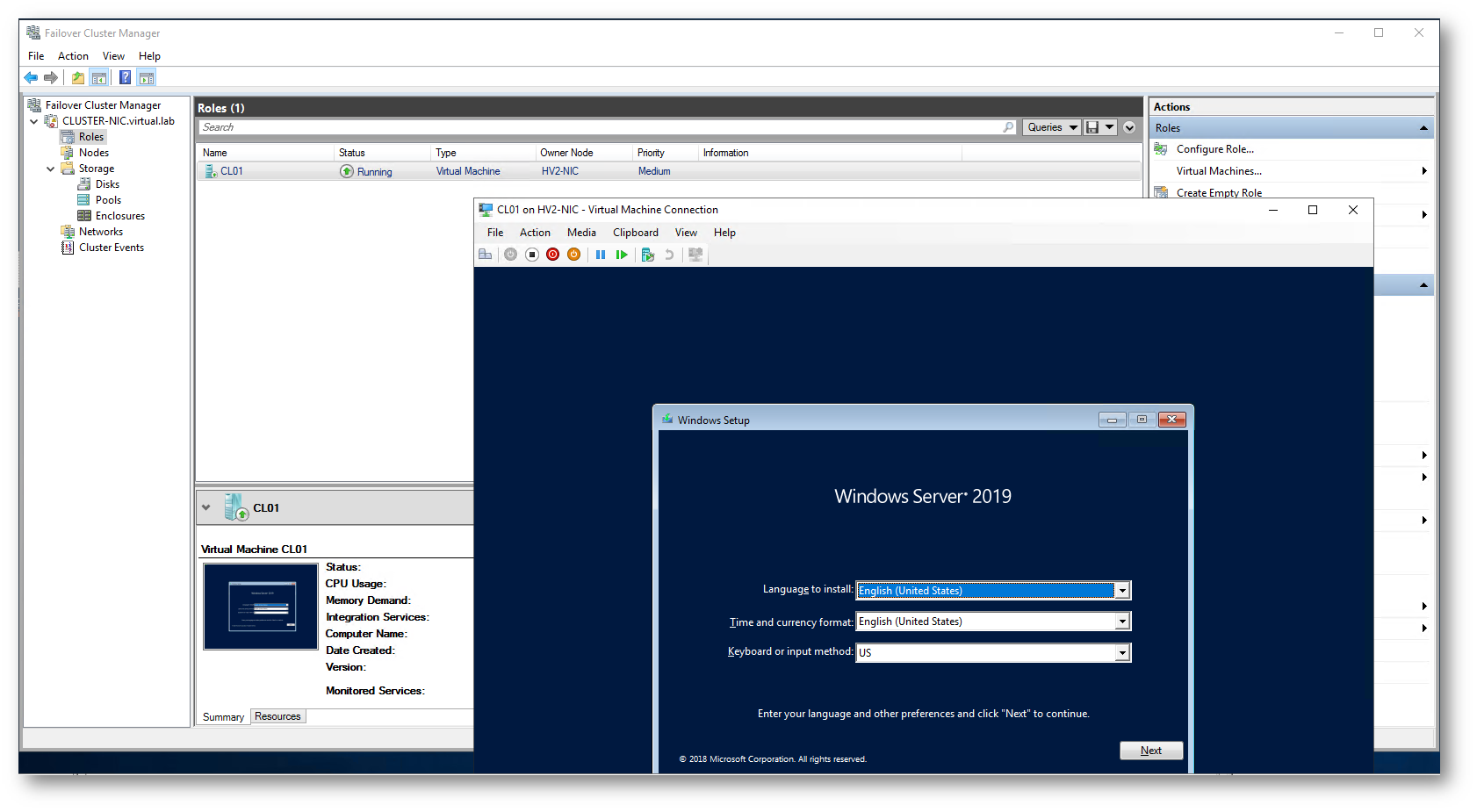Select the CL01 role row
Viewport: 1477px width, 812px height.
coord(669,171)
